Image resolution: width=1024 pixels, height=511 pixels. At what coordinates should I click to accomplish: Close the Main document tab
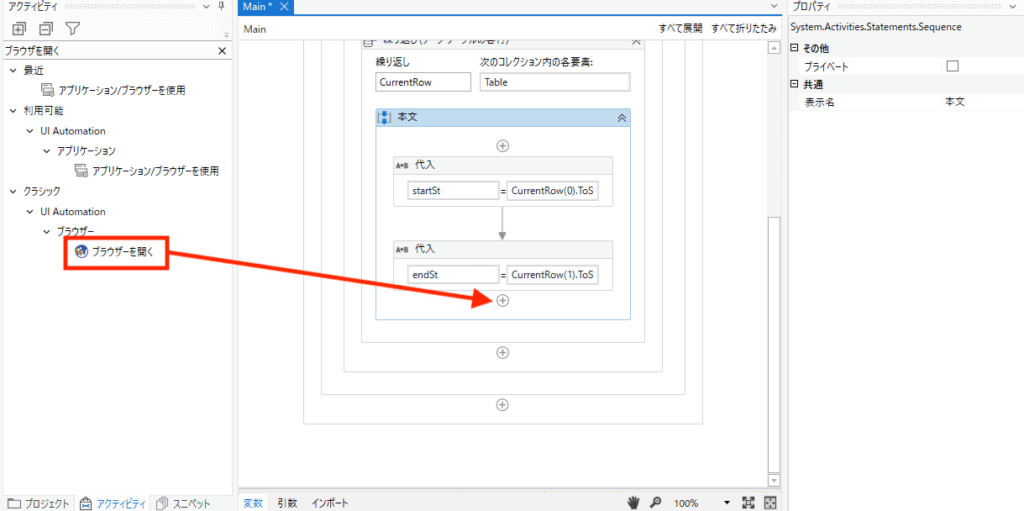click(x=284, y=7)
